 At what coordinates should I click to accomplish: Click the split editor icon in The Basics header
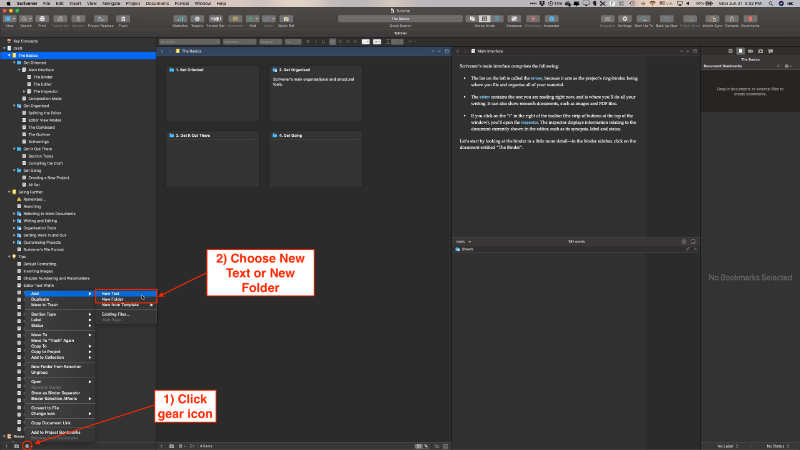click(447, 51)
